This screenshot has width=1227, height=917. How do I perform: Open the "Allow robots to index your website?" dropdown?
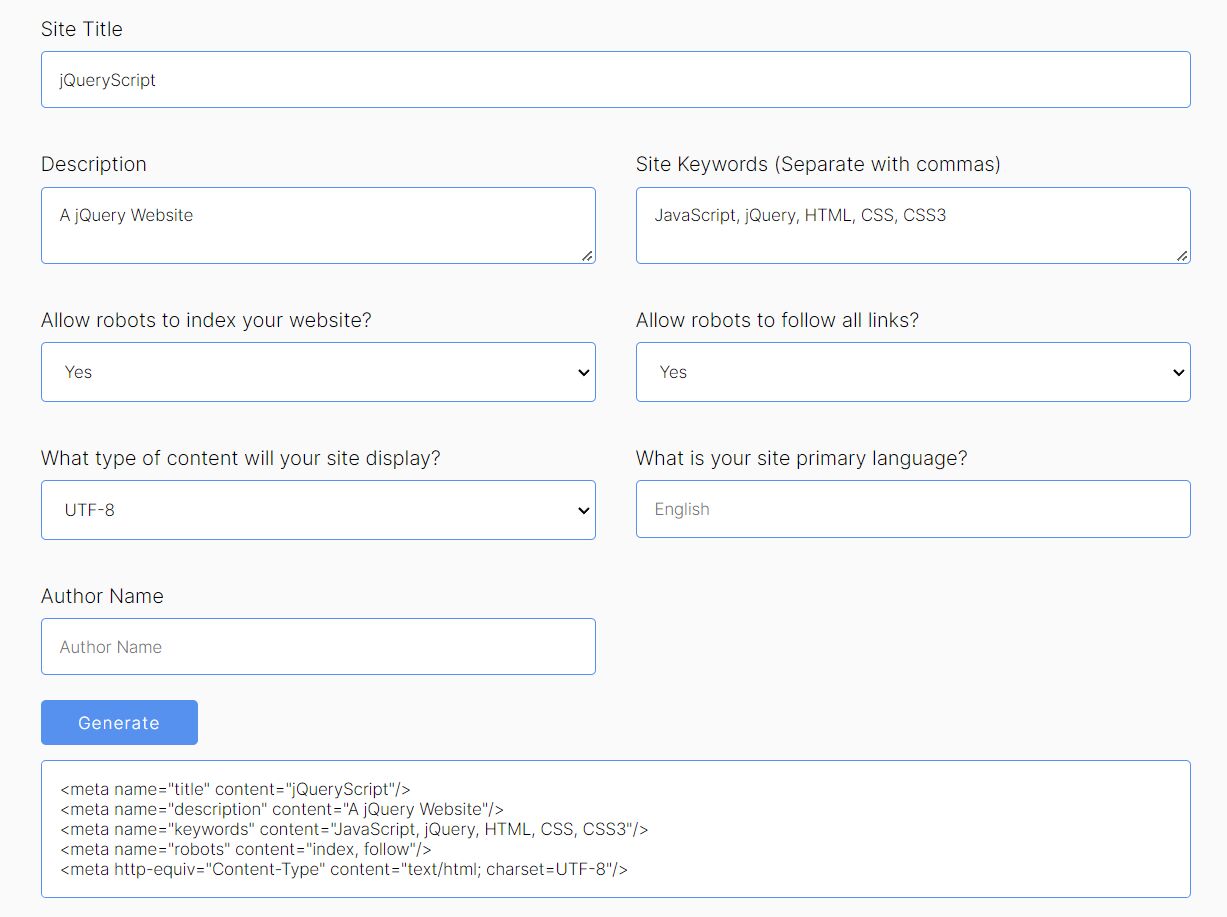coord(317,371)
